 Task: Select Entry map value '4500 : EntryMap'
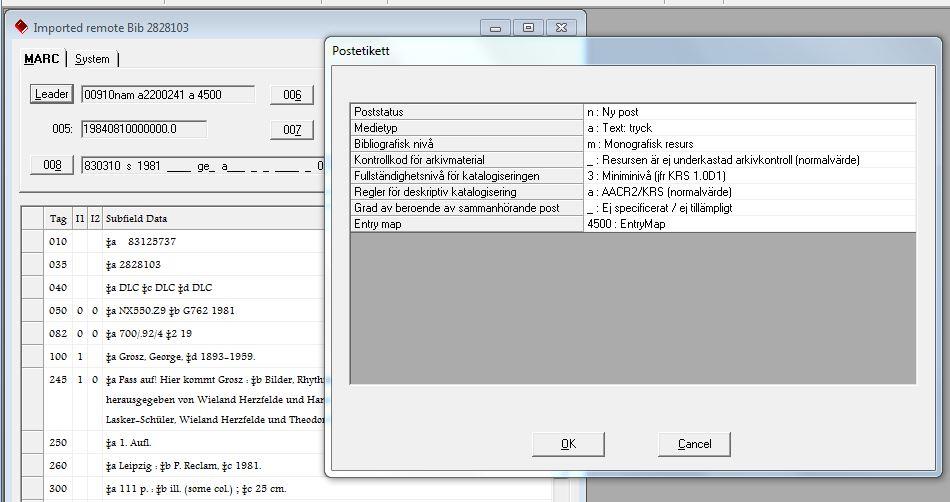[749, 223]
